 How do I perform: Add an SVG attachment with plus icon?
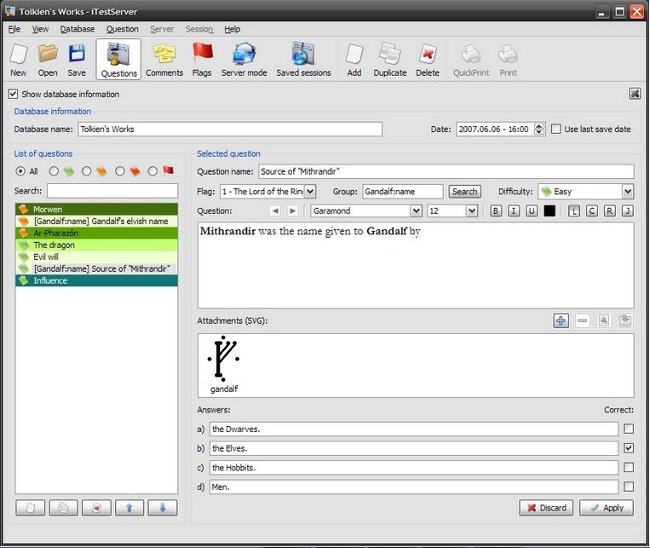[x=561, y=320]
